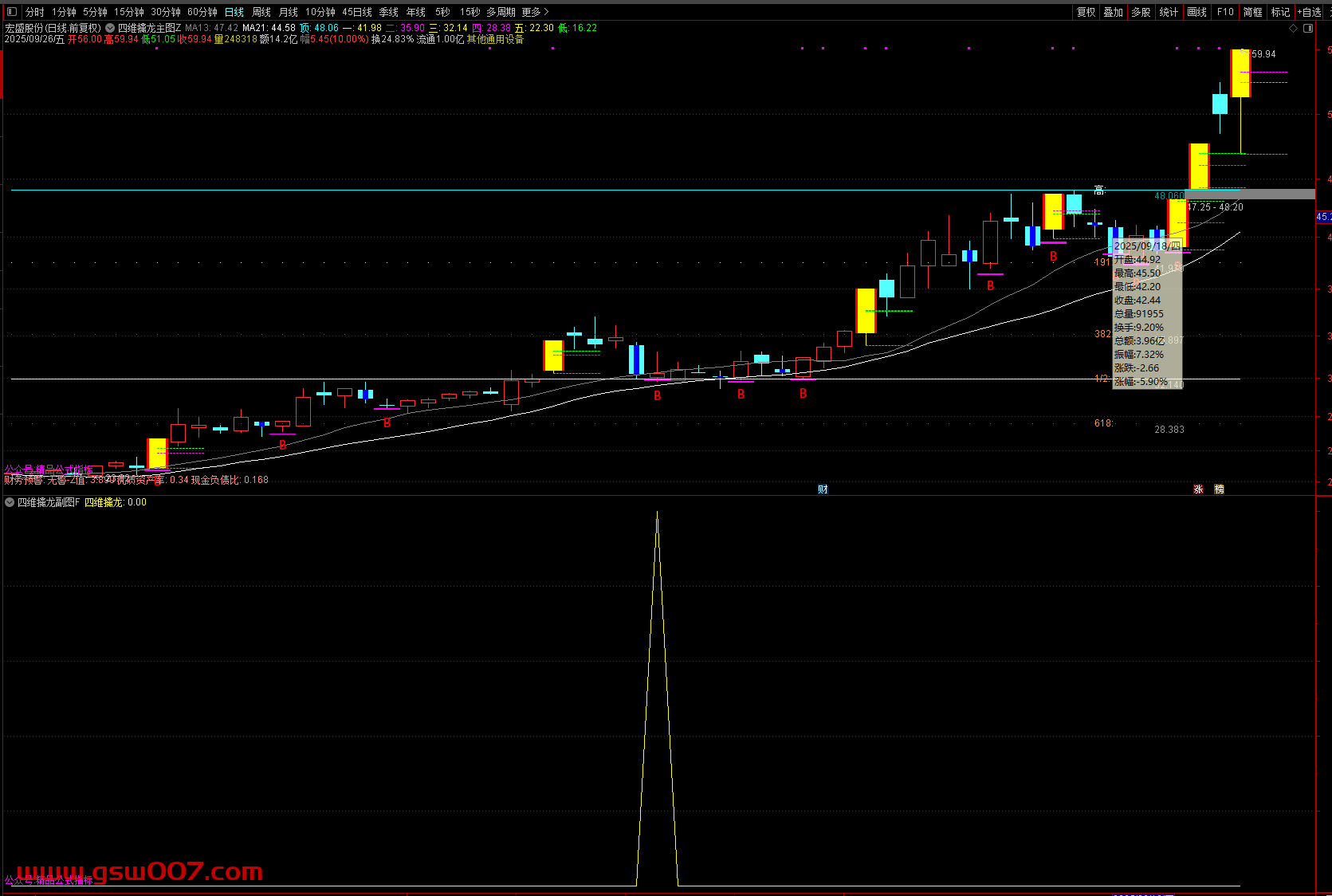1332x896 pixels.
Task: Open main chart indicator dropdown arrow
Action: 110,28
